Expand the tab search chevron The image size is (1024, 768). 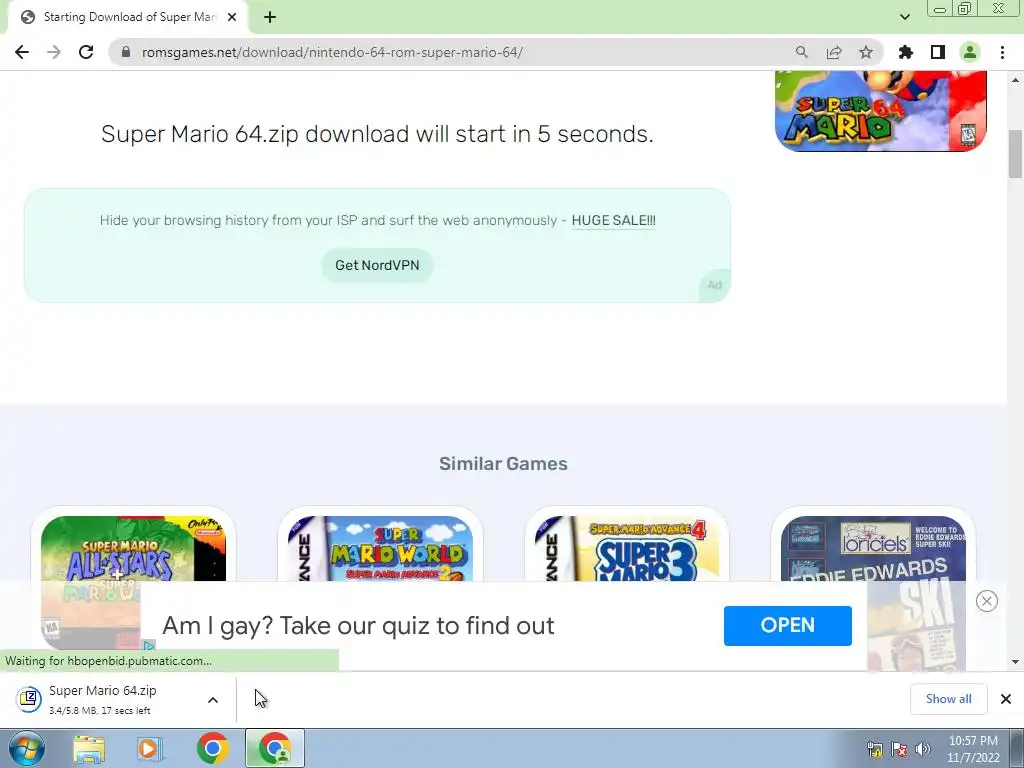tap(904, 18)
